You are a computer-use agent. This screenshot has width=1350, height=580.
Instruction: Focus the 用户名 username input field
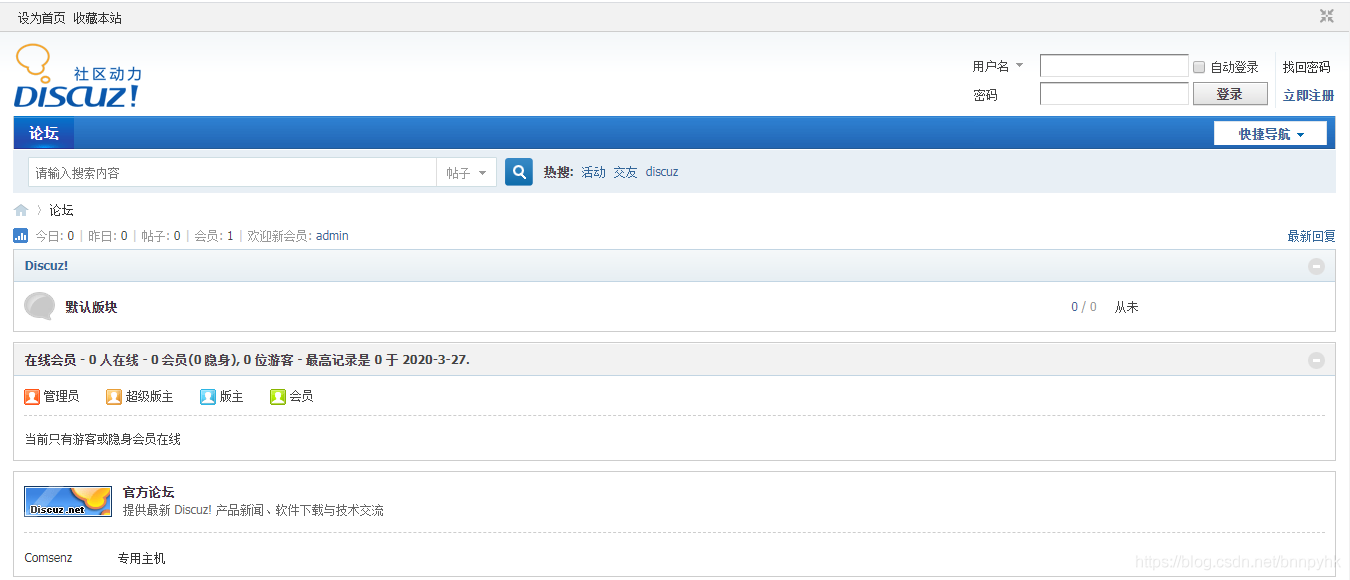(x=1114, y=66)
